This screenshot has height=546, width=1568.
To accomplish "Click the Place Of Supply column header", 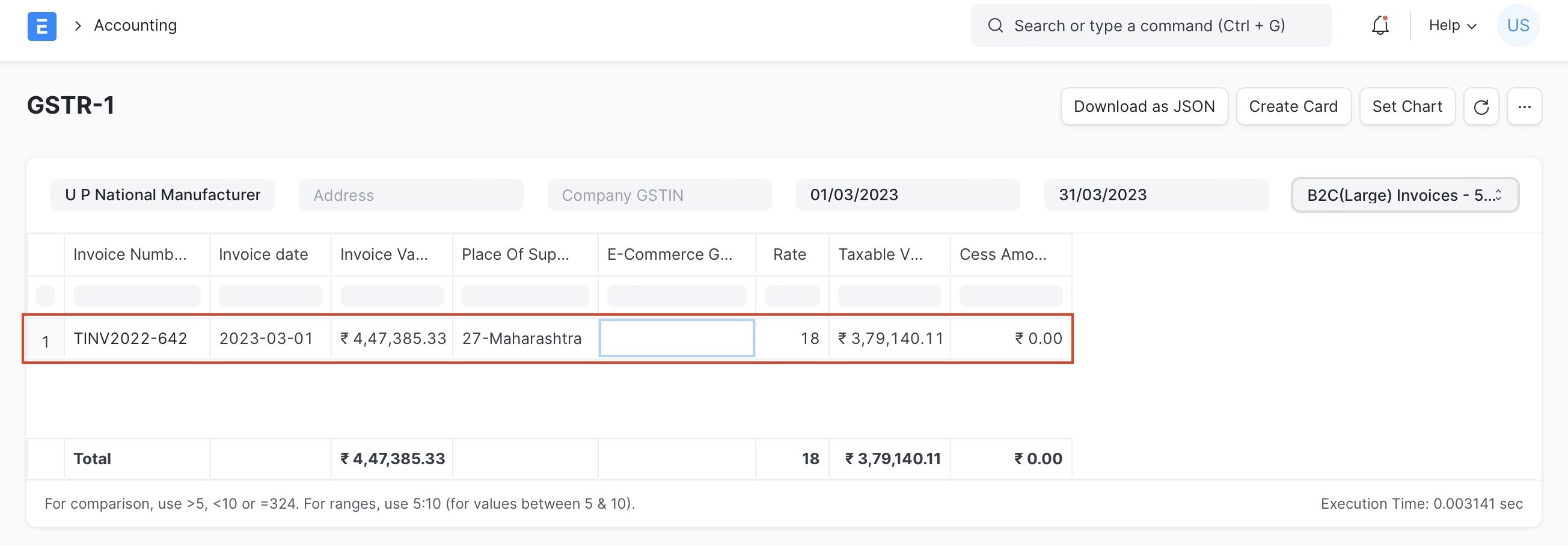I will point(516,254).
